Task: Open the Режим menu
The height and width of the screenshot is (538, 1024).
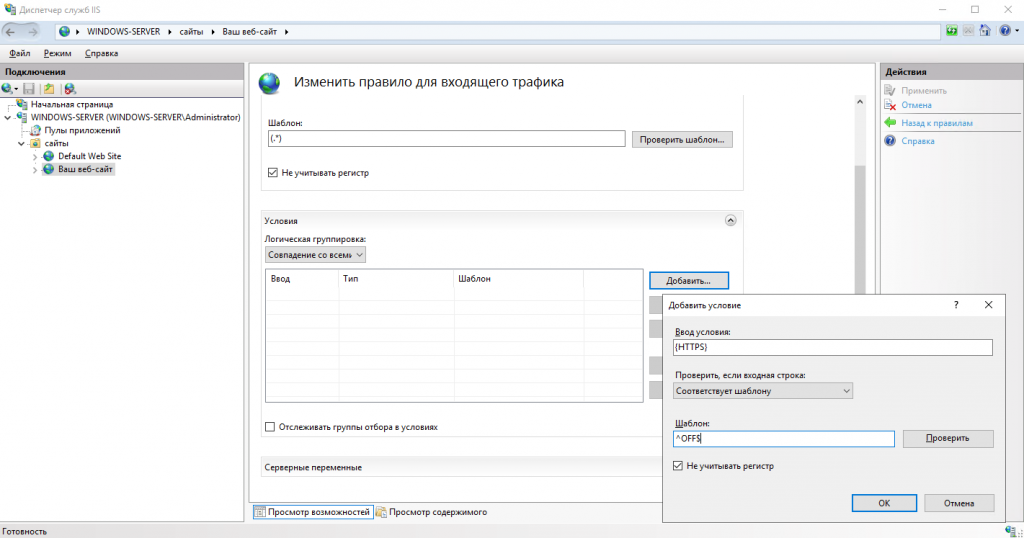Action: click(x=57, y=53)
